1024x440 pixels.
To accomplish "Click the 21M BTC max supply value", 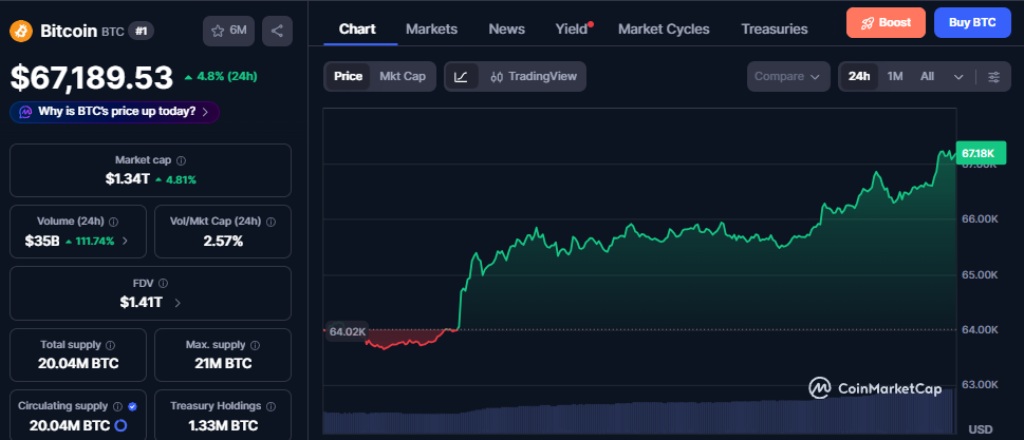I will (x=223, y=364).
